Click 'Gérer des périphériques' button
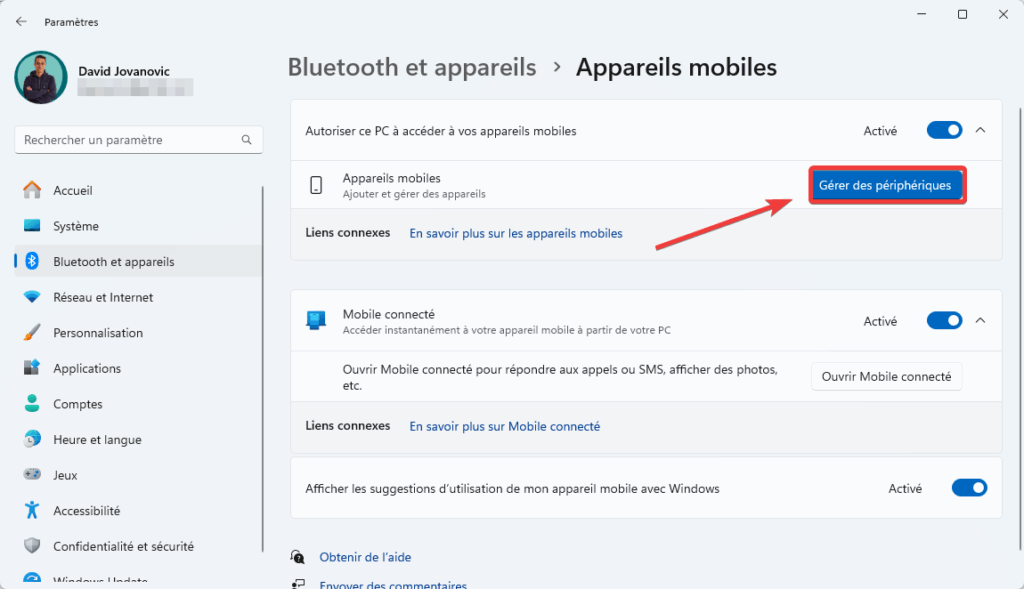Viewport: 1024px width, 589px height. click(886, 185)
